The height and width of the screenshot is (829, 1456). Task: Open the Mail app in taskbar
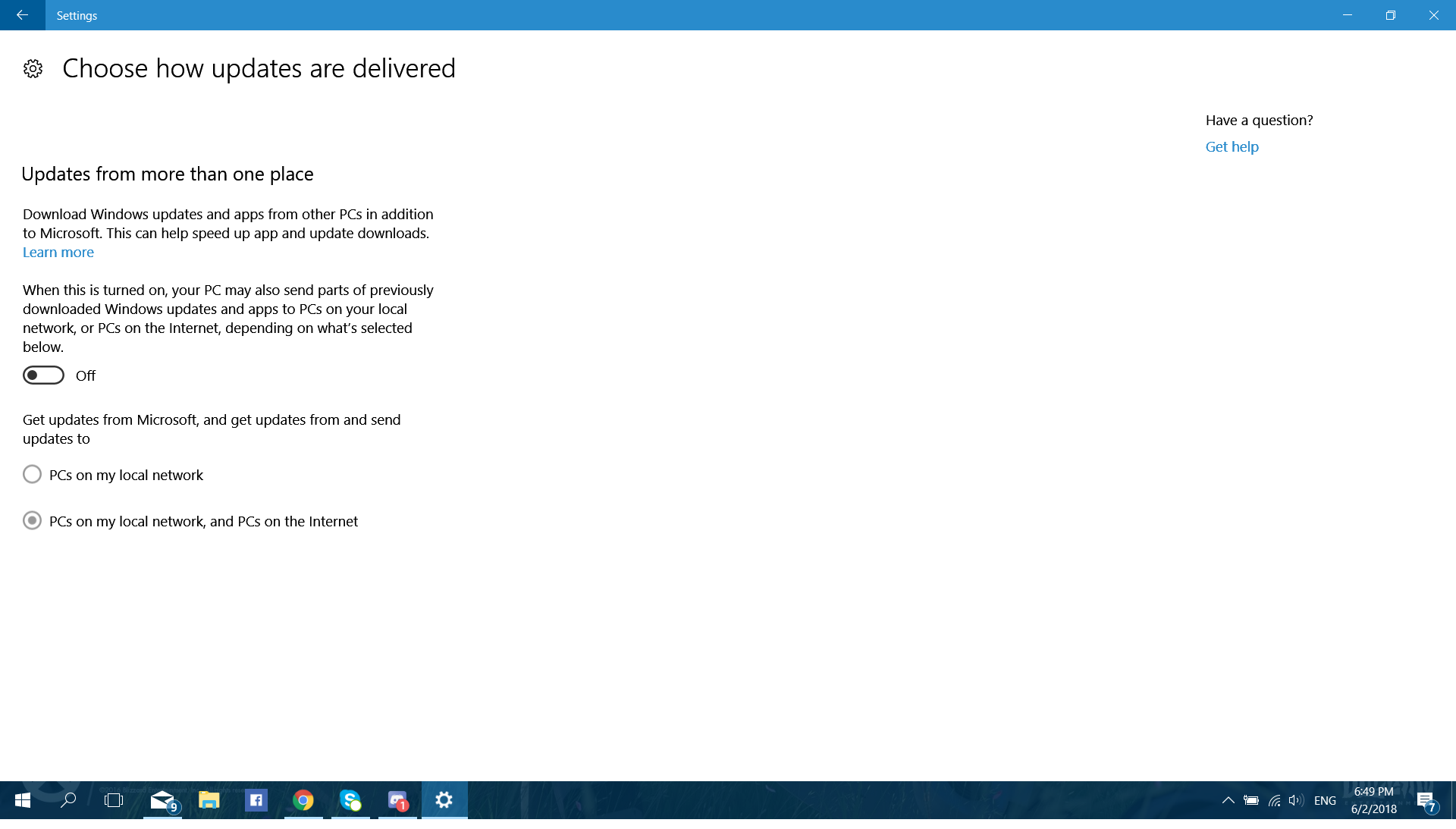[162, 800]
